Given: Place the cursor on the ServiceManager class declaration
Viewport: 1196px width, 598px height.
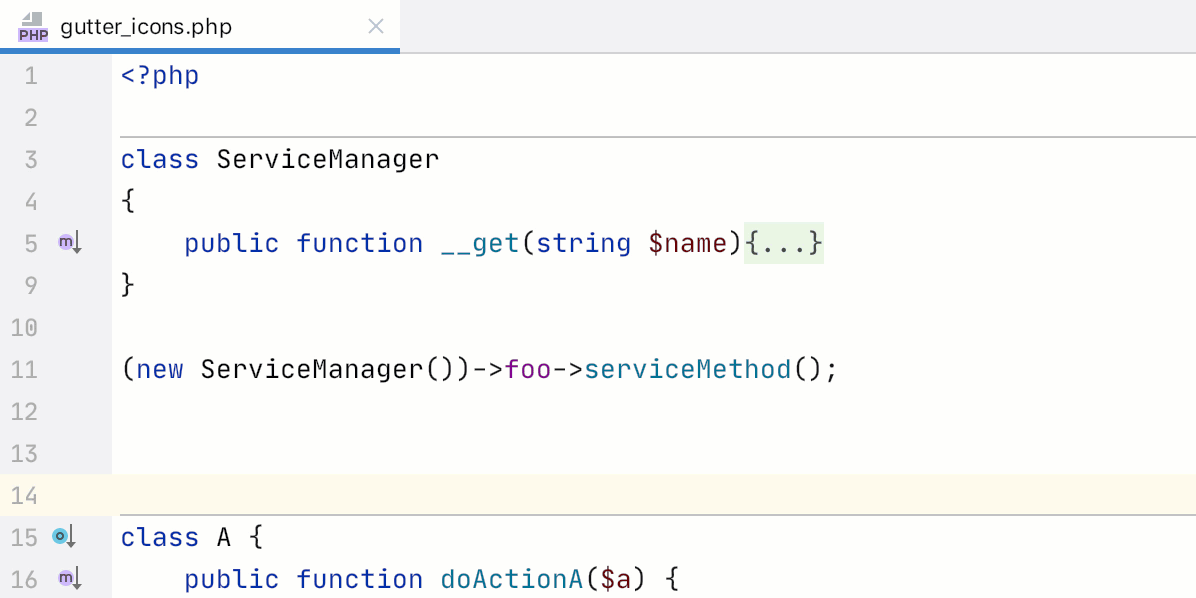Looking at the screenshot, I should [327, 159].
